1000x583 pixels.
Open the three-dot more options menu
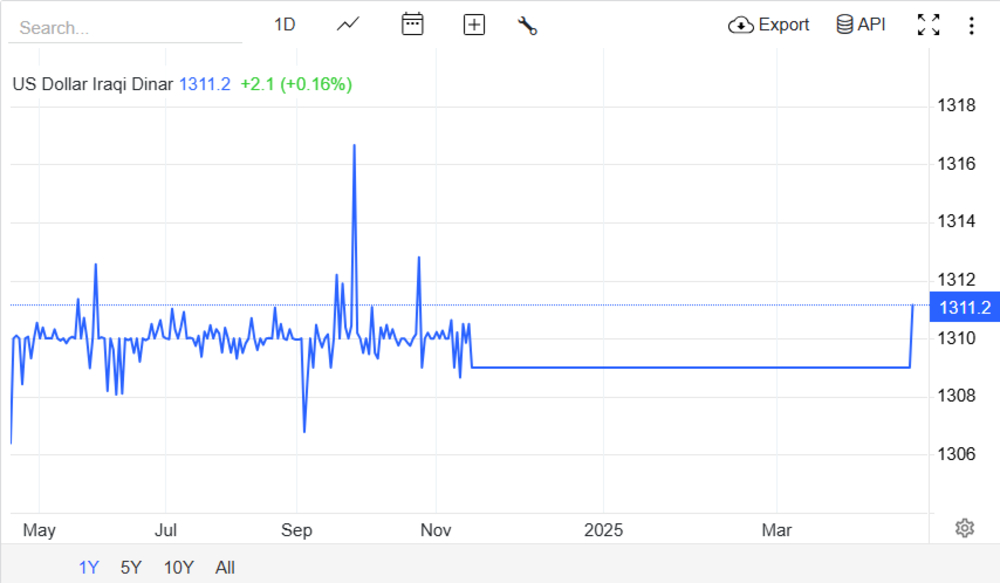(971, 25)
